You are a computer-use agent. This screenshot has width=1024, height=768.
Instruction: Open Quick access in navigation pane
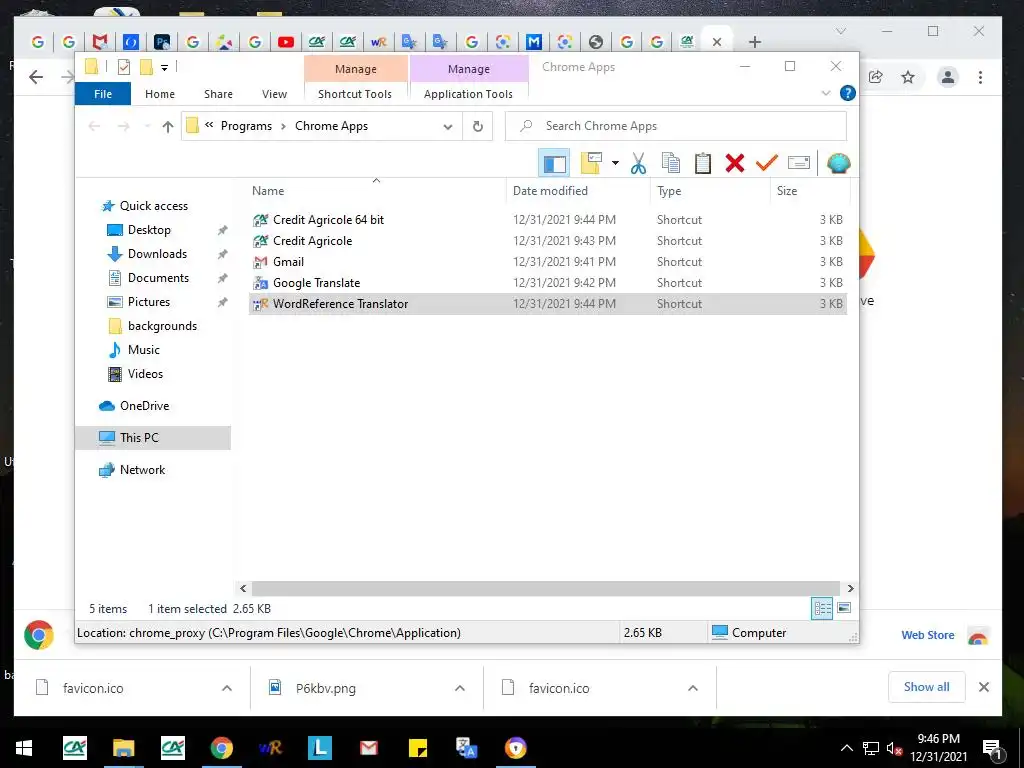pos(153,206)
